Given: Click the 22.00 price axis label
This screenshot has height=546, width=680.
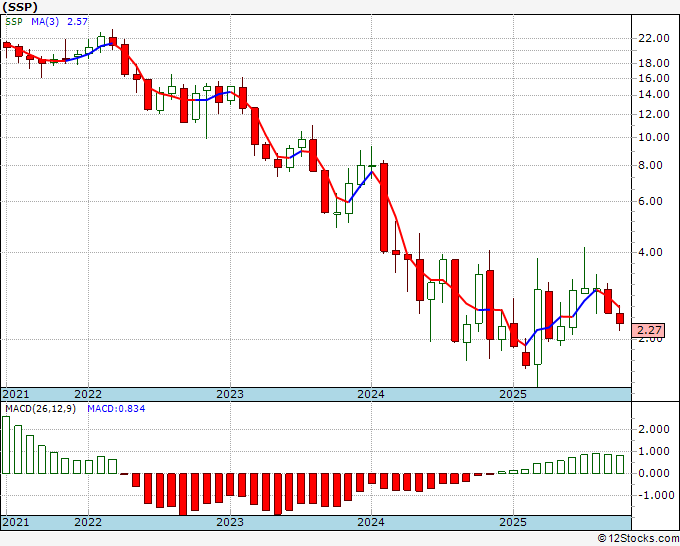Looking at the screenshot, I should click(x=654, y=38).
